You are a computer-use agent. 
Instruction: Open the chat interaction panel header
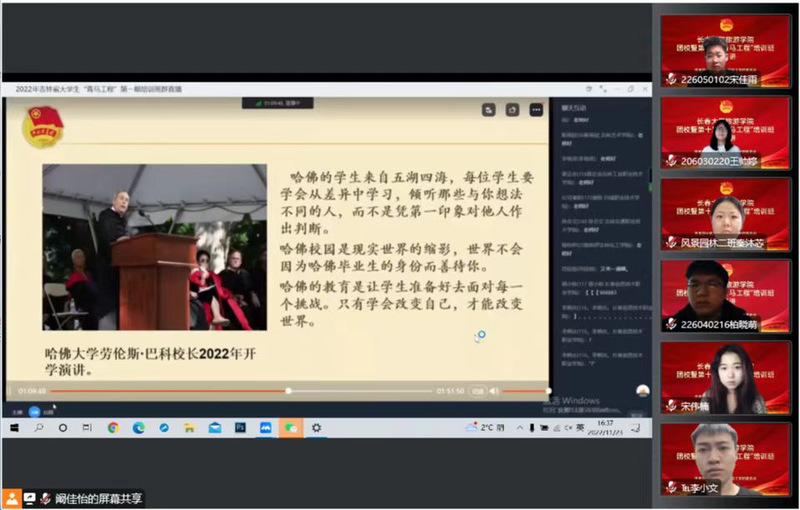click(574, 108)
